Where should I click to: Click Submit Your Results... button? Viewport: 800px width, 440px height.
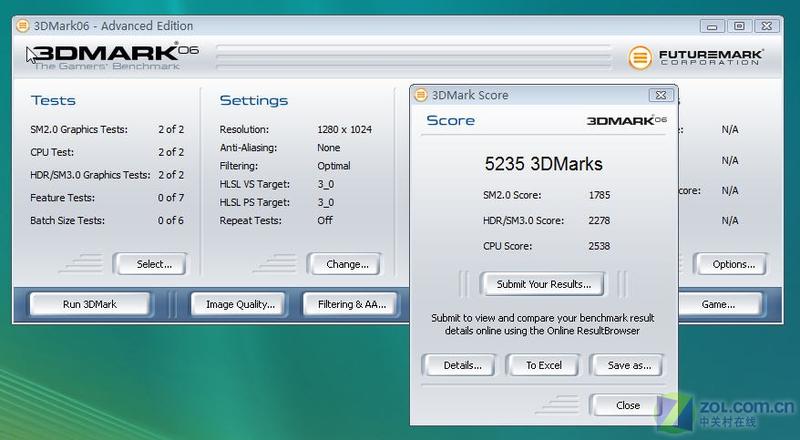[x=542, y=284]
